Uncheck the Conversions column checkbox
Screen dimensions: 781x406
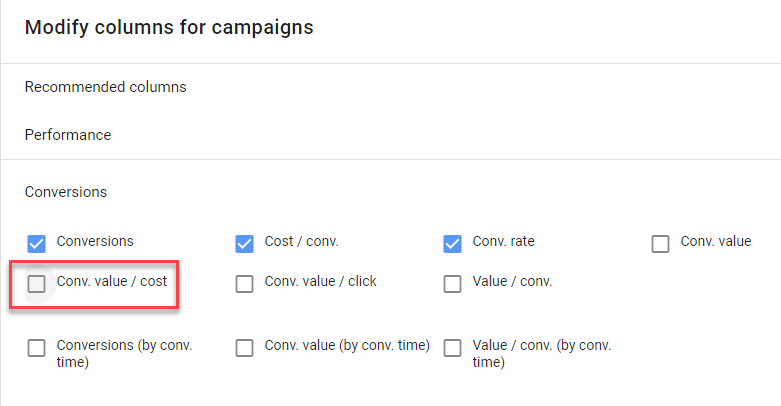[37, 243]
